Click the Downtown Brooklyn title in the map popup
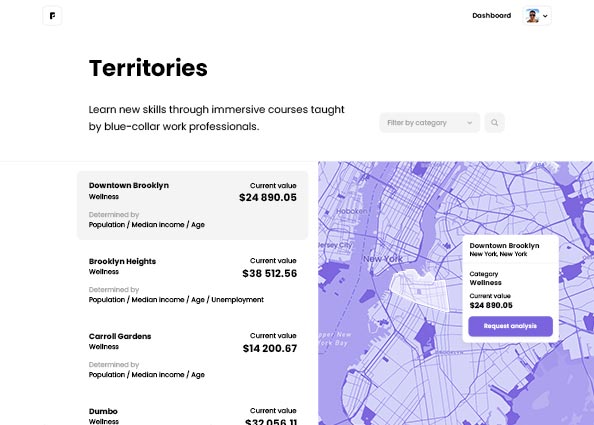 tap(504, 245)
